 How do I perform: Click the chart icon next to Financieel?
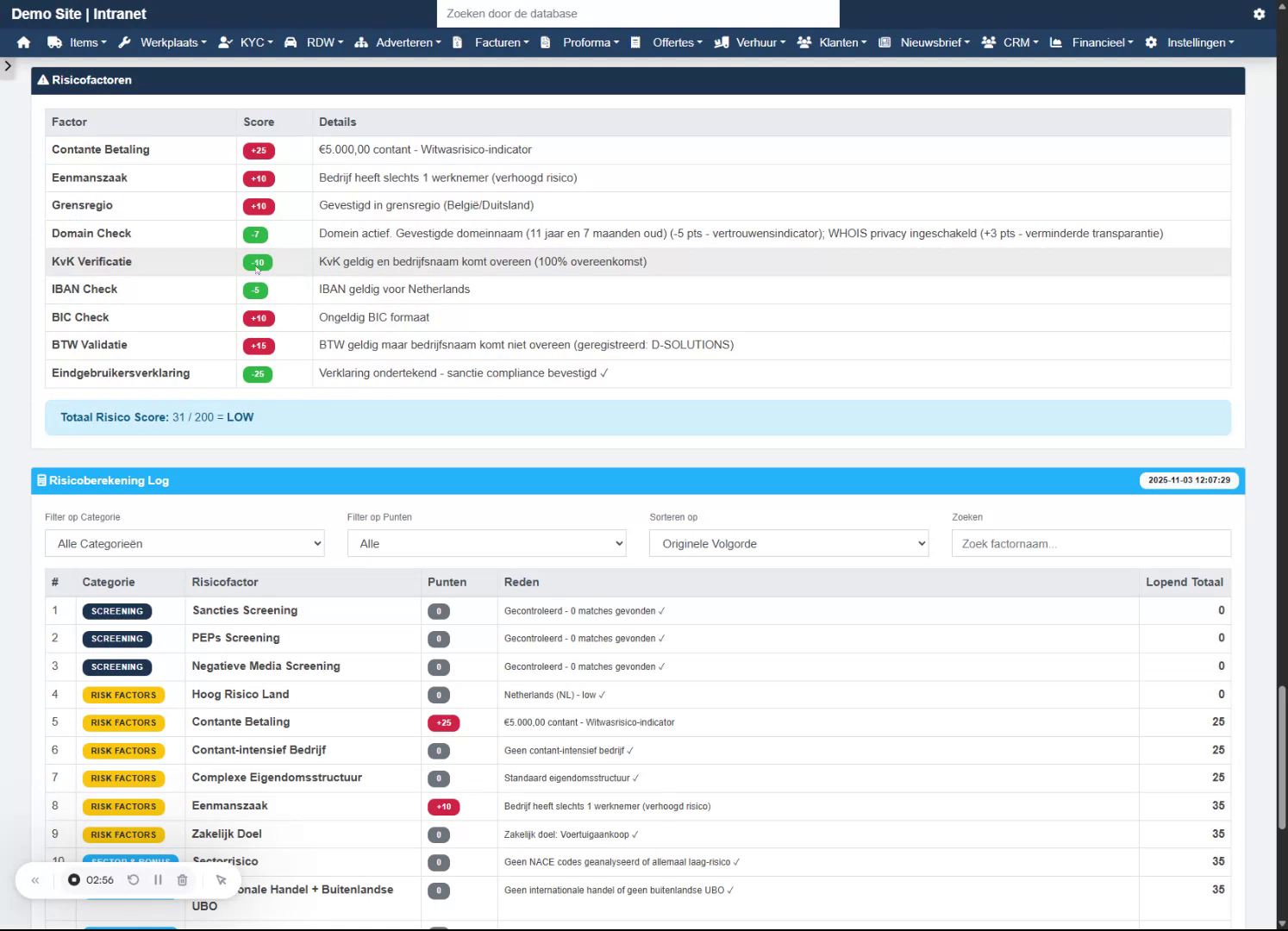tap(1056, 42)
